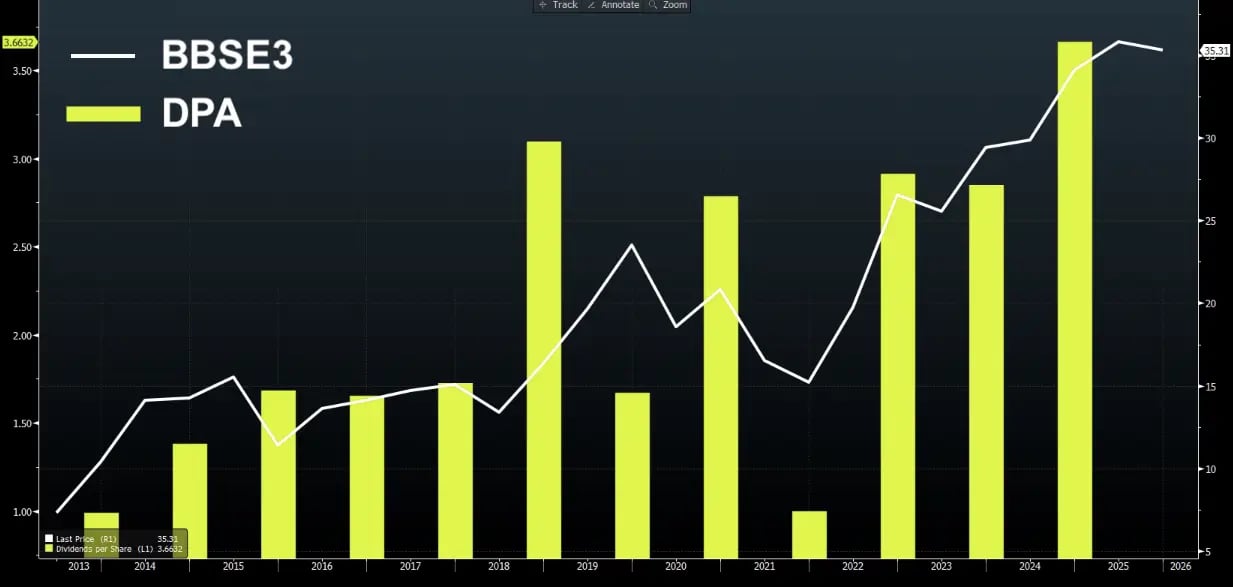Click the 1.50 value on left axis
The width and height of the screenshot is (1233, 587).
(x=22, y=424)
